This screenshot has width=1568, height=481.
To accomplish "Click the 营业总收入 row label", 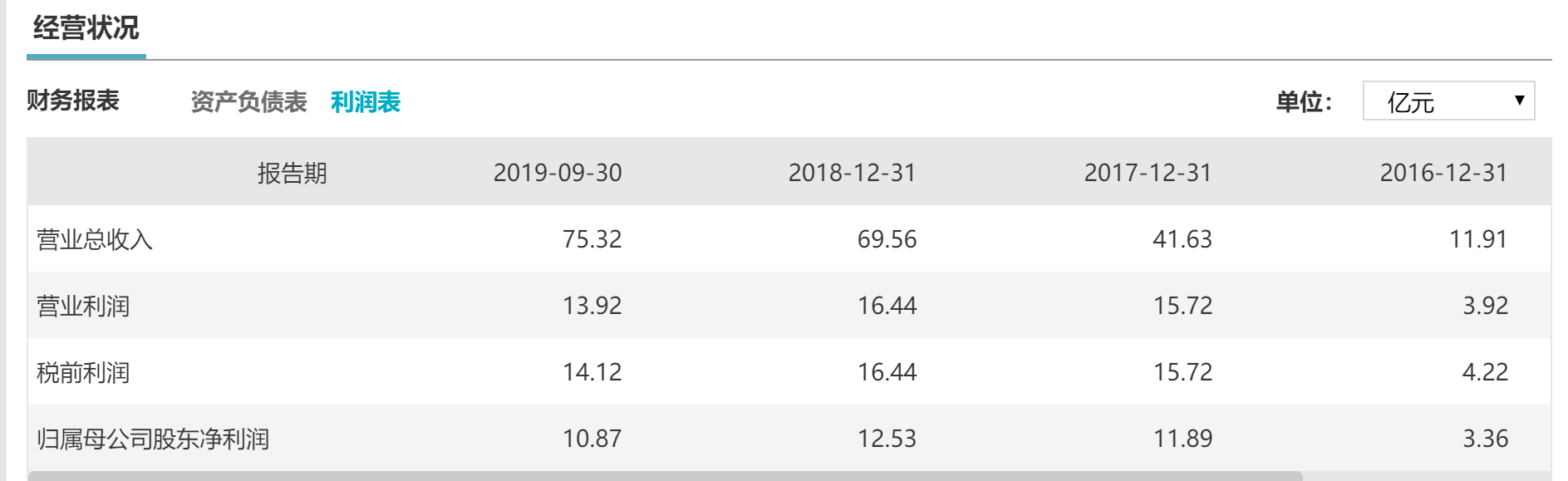I will pos(95,240).
